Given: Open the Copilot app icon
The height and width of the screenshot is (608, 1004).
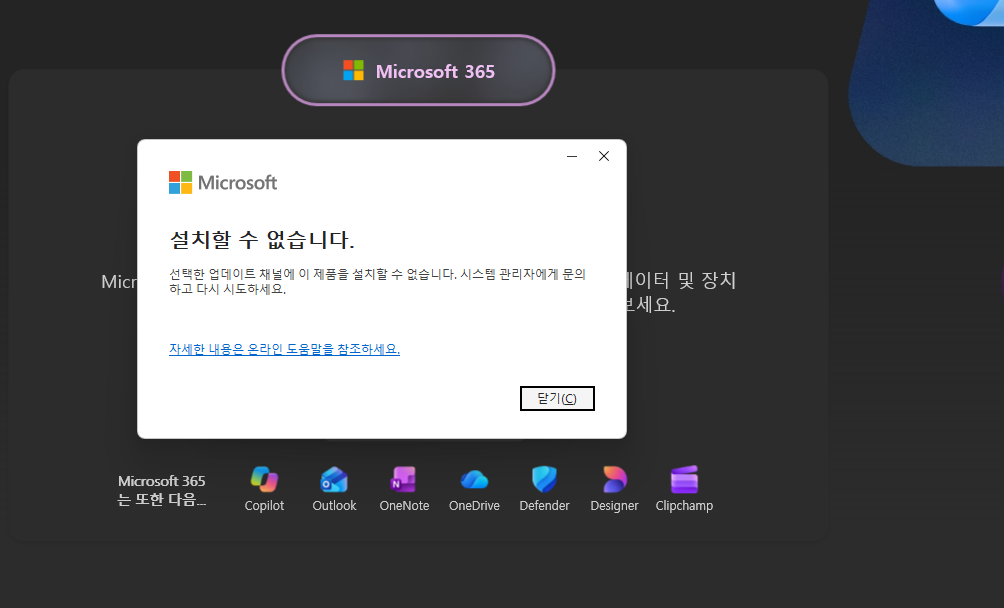Looking at the screenshot, I should click(264, 479).
